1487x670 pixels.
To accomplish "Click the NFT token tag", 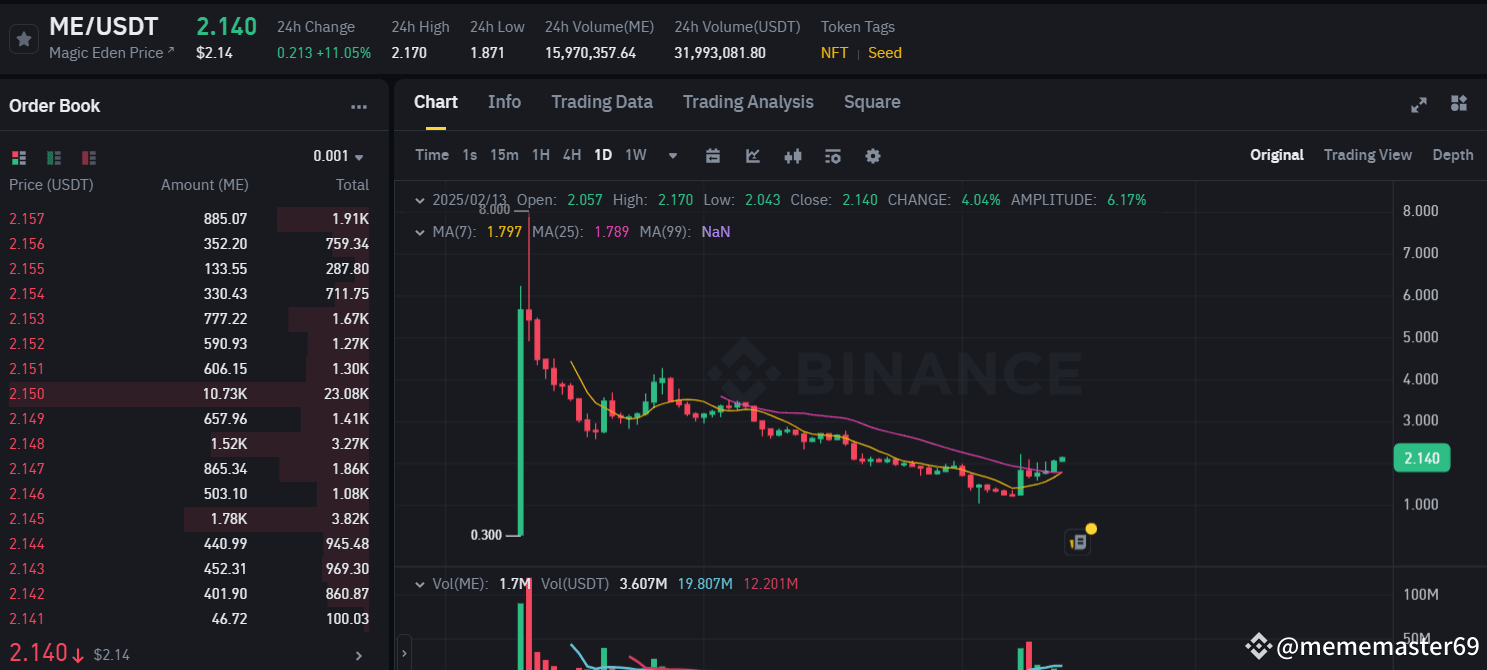I will tap(834, 53).
